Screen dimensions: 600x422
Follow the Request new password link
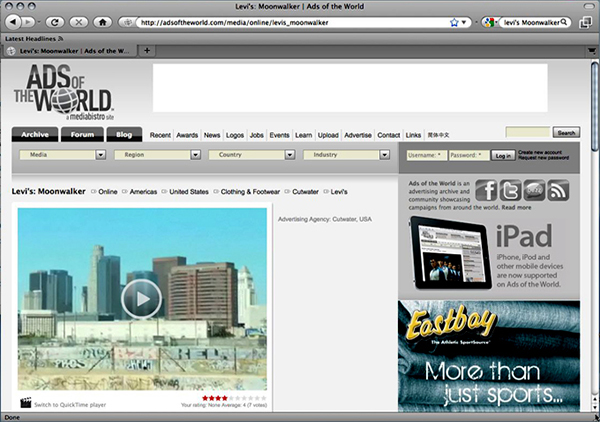(543, 158)
